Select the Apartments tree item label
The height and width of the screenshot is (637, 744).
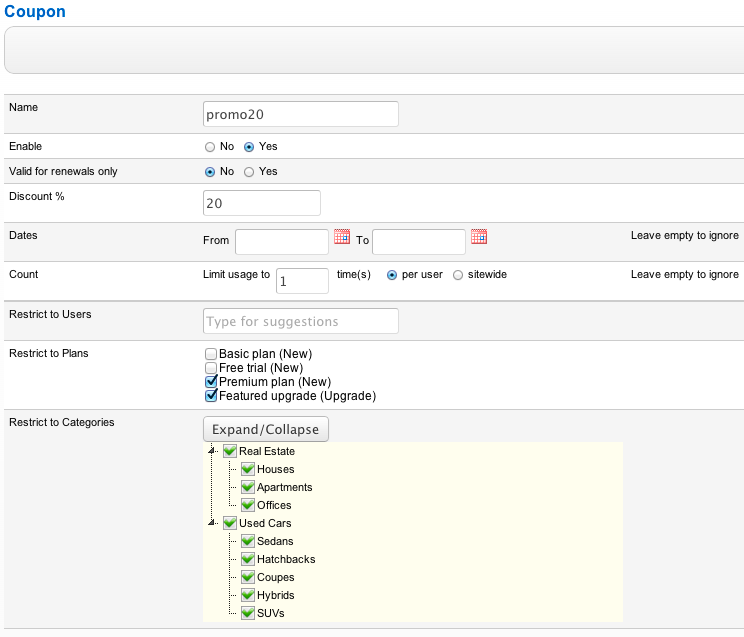284,487
